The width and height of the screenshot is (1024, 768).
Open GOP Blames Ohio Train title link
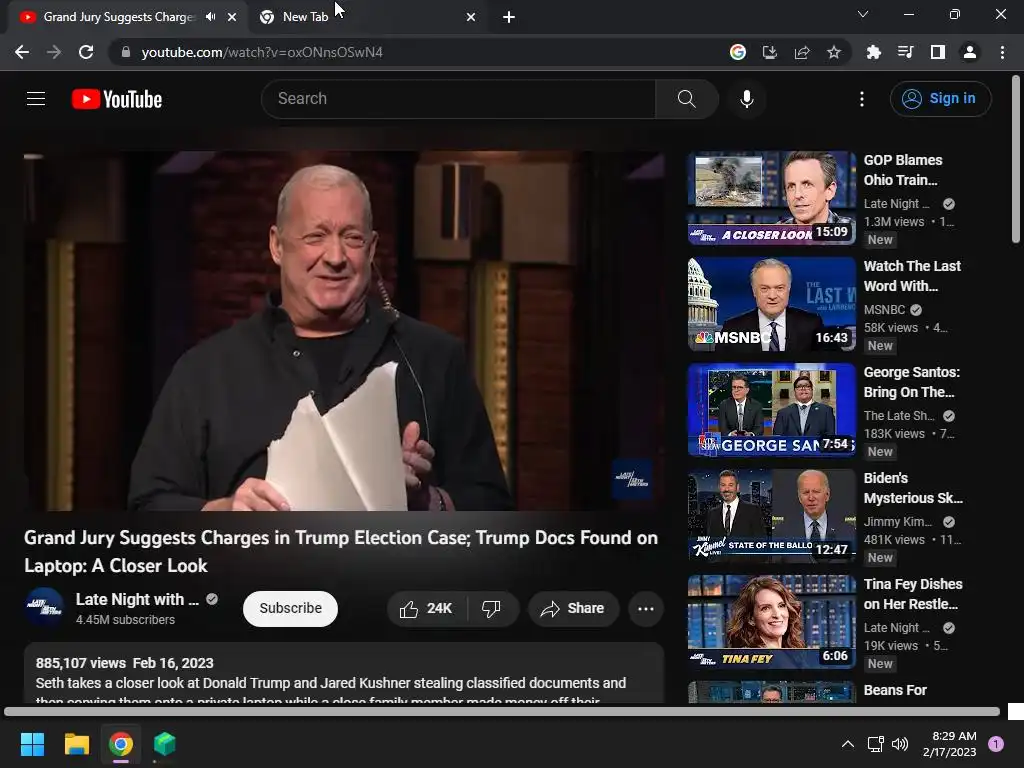coord(903,170)
